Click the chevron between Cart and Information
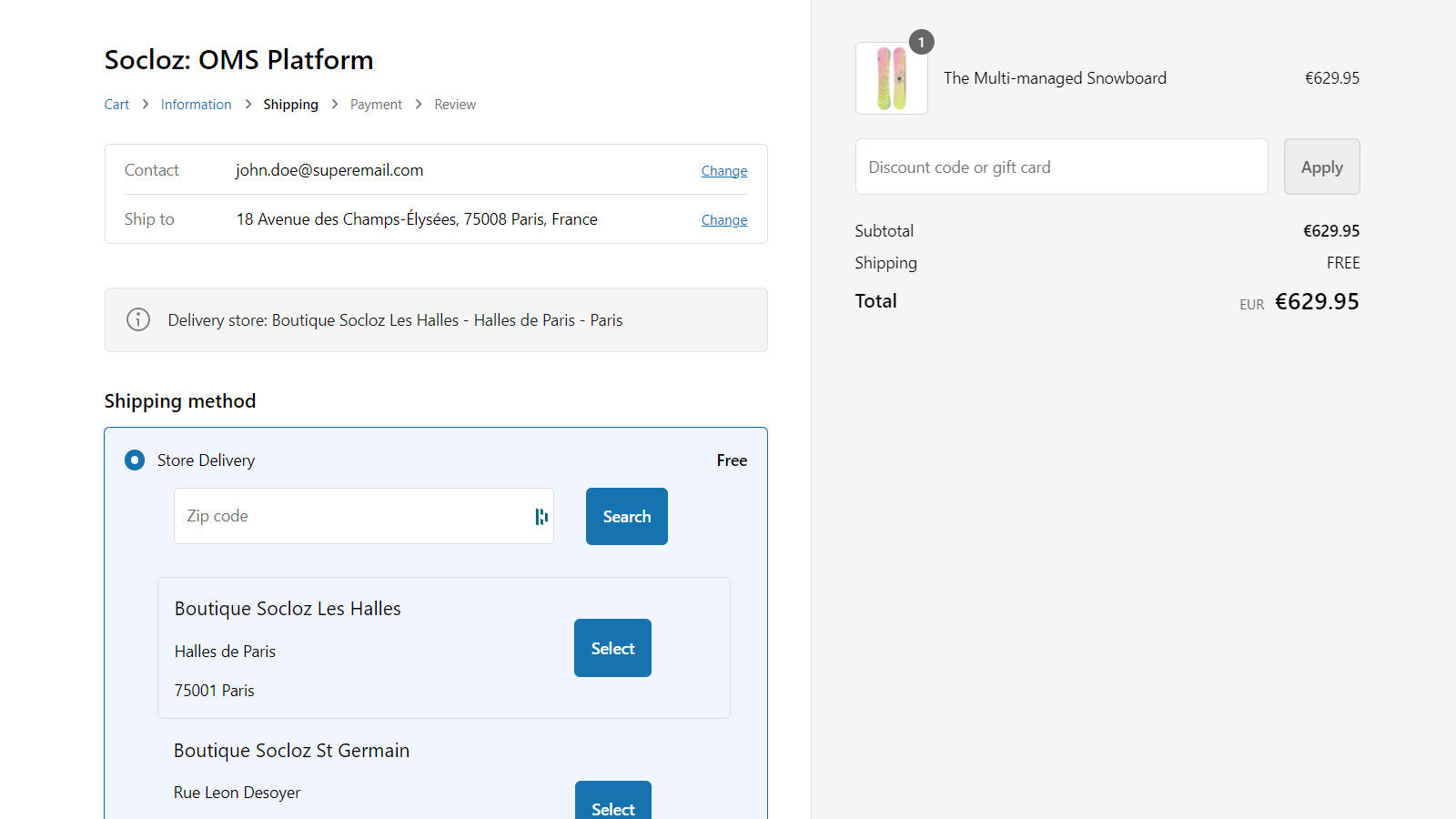Viewport: 1456px width, 819px height. (x=146, y=105)
